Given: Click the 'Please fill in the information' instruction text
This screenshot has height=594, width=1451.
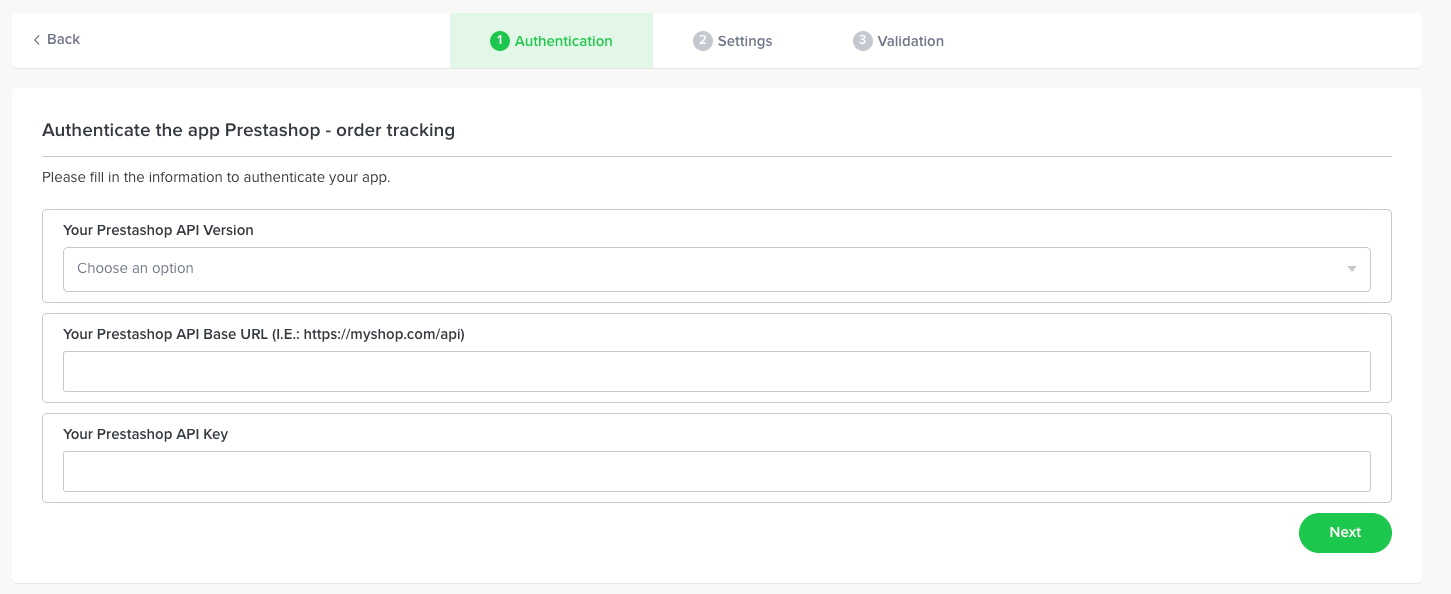Looking at the screenshot, I should coord(215,178).
